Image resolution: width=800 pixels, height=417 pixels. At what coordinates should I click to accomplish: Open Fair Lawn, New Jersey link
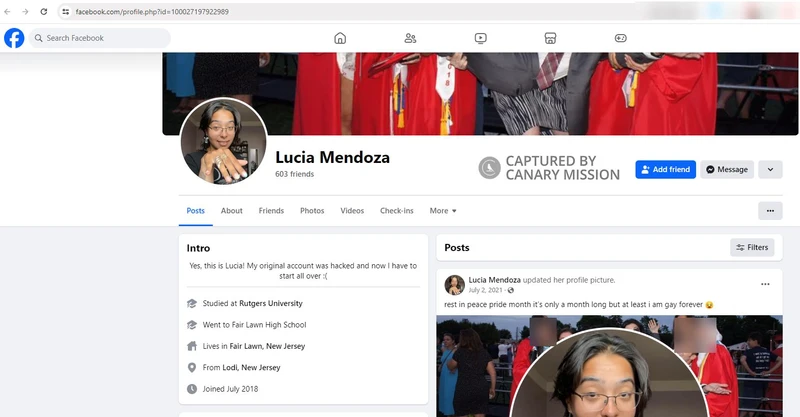(267, 346)
